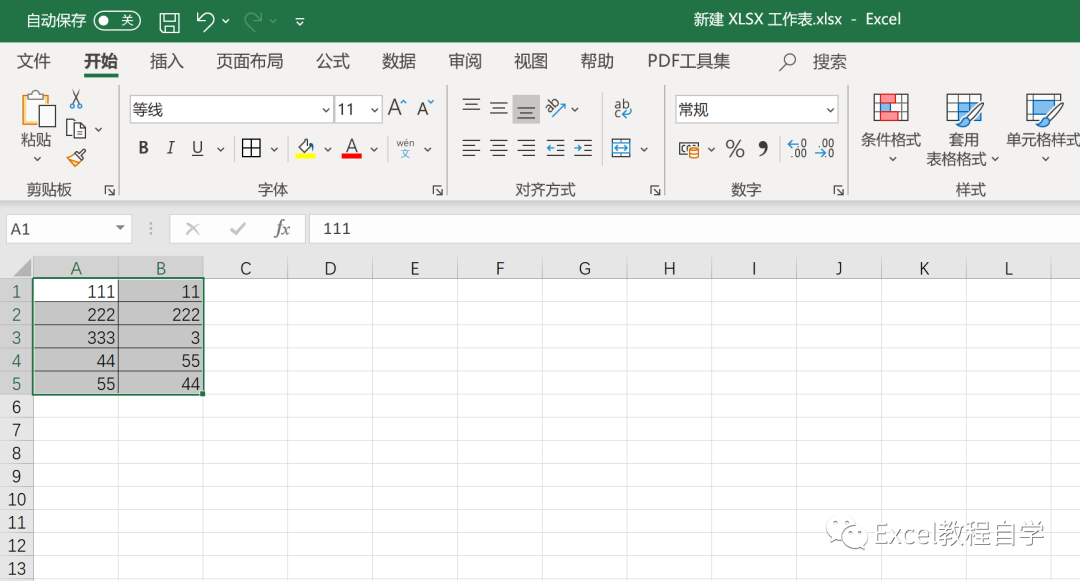
Task: Toggle Italic formatting
Action: coord(170,148)
